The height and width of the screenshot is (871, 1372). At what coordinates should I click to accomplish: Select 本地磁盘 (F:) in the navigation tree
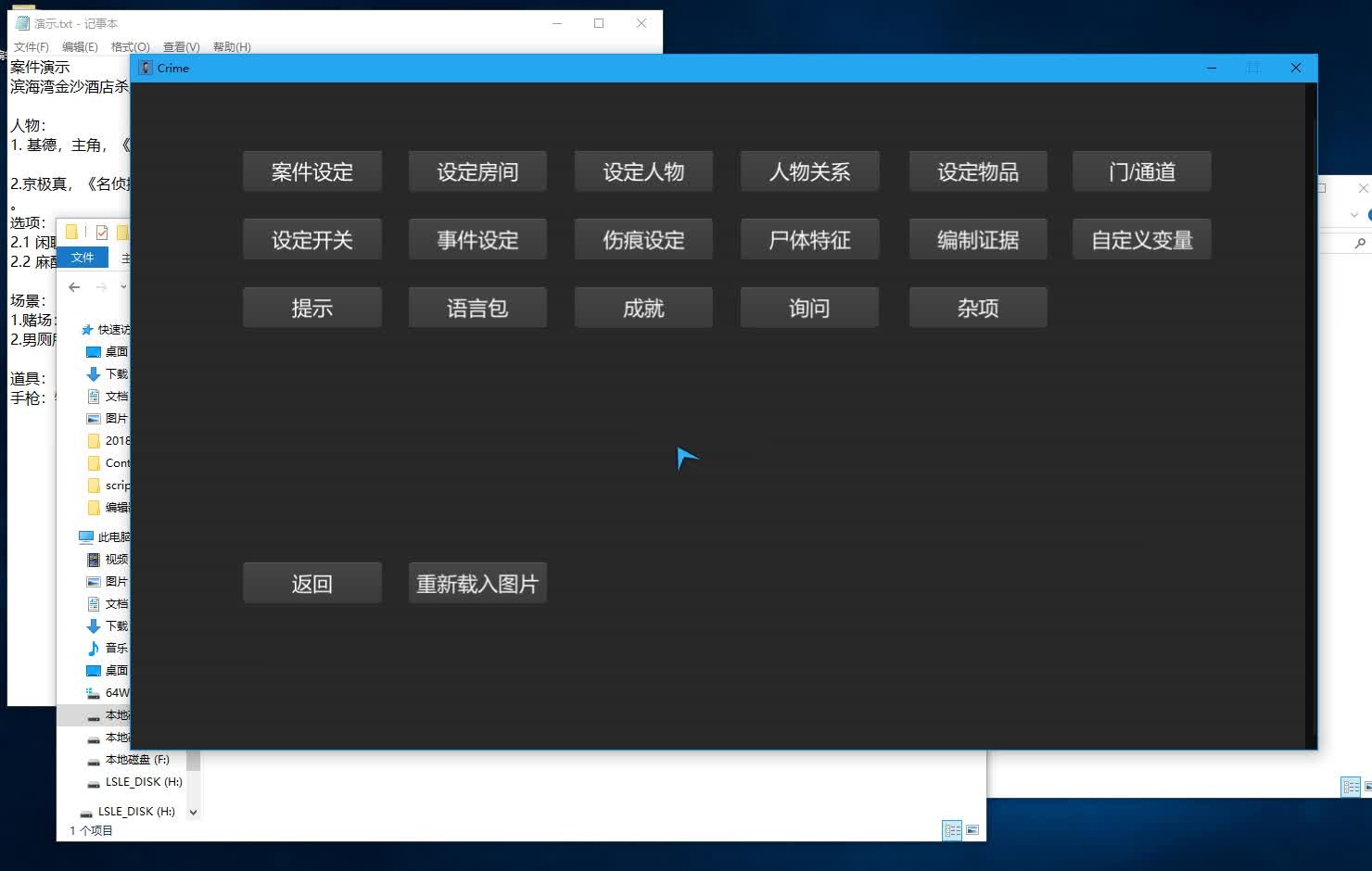click(x=136, y=760)
